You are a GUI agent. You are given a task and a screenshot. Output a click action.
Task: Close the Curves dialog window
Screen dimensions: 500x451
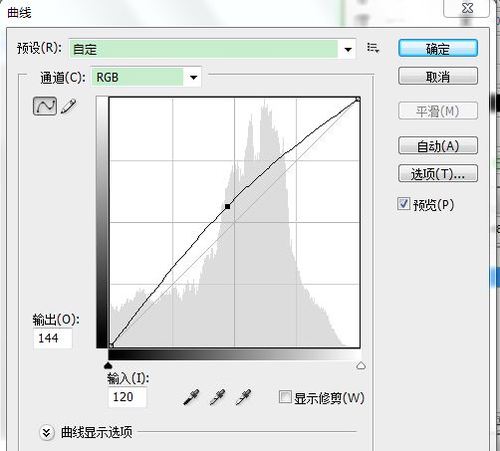(x=467, y=8)
